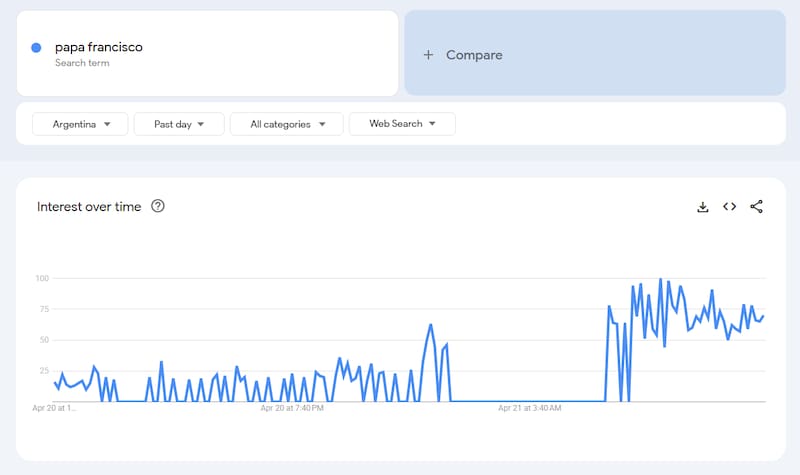This screenshot has width=800, height=475.
Task: Click the 100 value on the y-axis
Action: point(42,278)
